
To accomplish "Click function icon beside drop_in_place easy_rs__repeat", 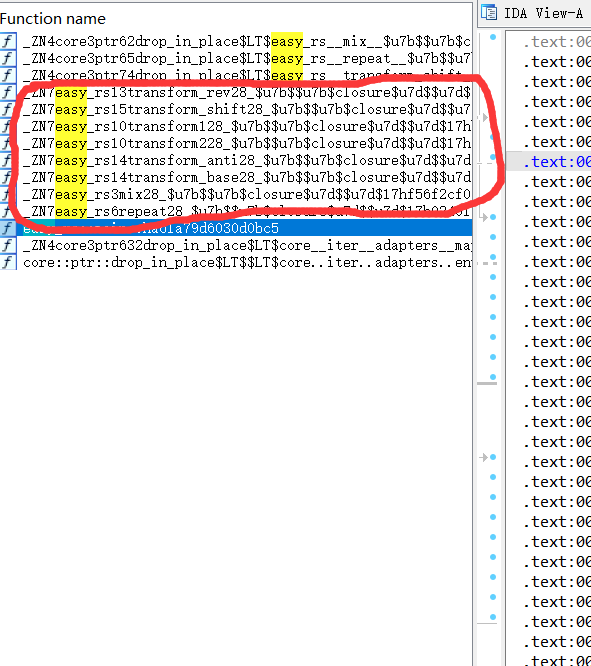I will point(8,58).
